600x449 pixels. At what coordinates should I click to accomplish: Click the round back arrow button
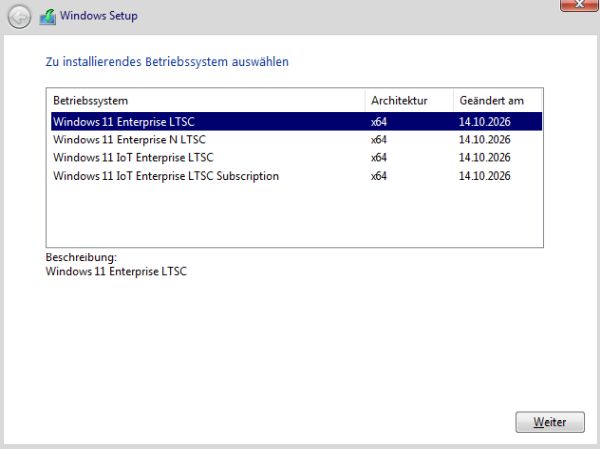click(x=19, y=16)
